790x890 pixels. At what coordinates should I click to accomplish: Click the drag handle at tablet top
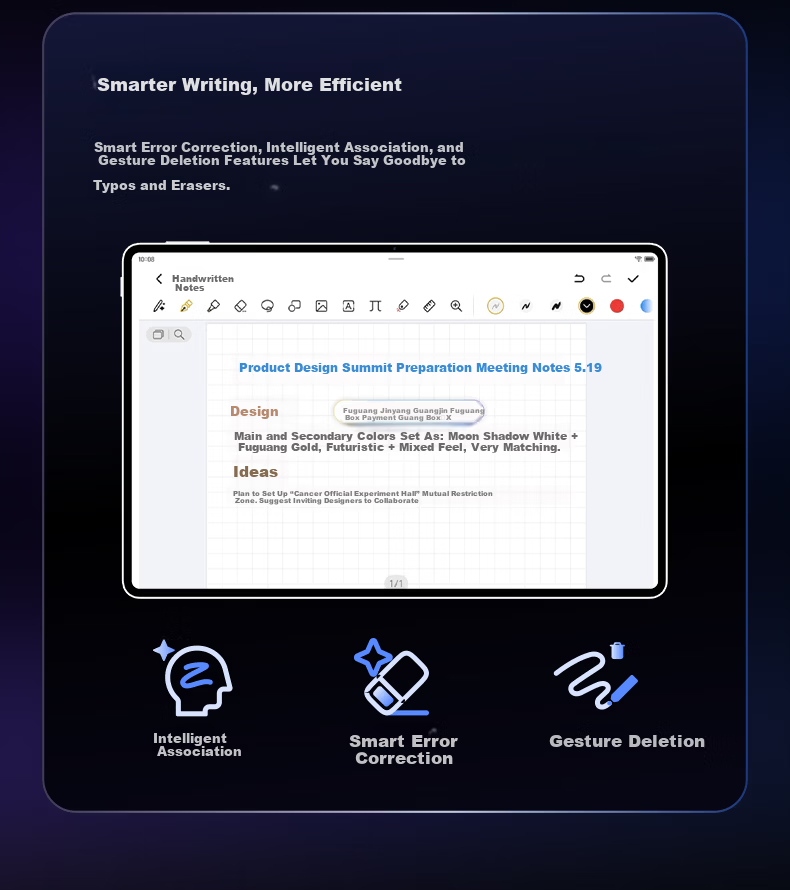coord(396,259)
